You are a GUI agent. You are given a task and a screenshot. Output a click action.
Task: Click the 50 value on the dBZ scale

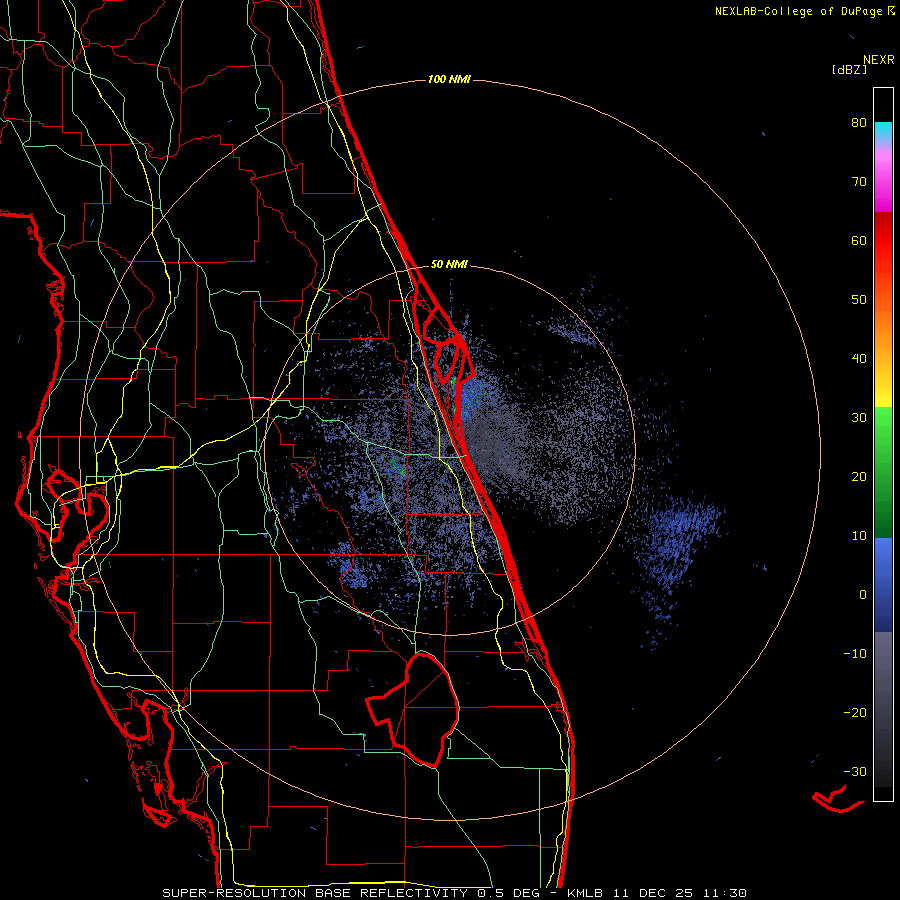point(859,300)
